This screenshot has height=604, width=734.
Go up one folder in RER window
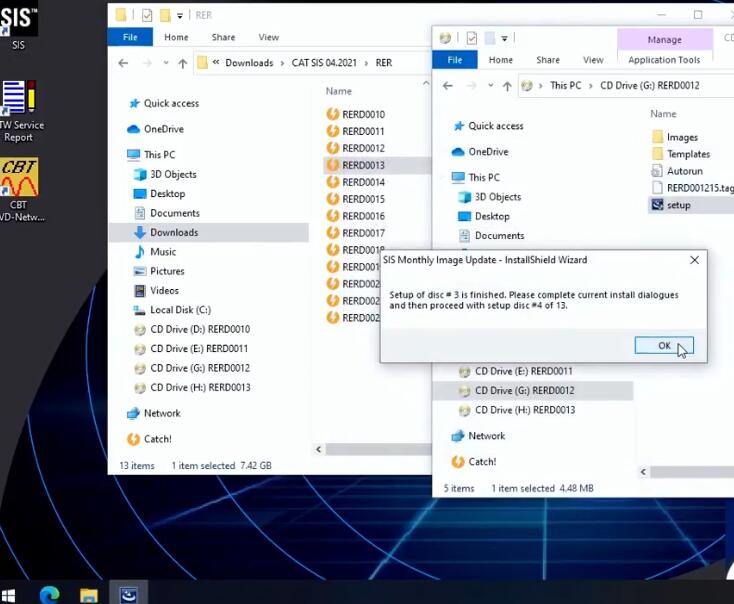click(183, 63)
